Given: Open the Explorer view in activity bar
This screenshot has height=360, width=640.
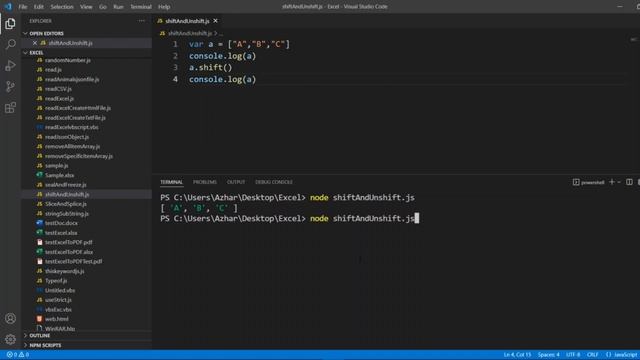Looking at the screenshot, I should [x=10, y=24].
